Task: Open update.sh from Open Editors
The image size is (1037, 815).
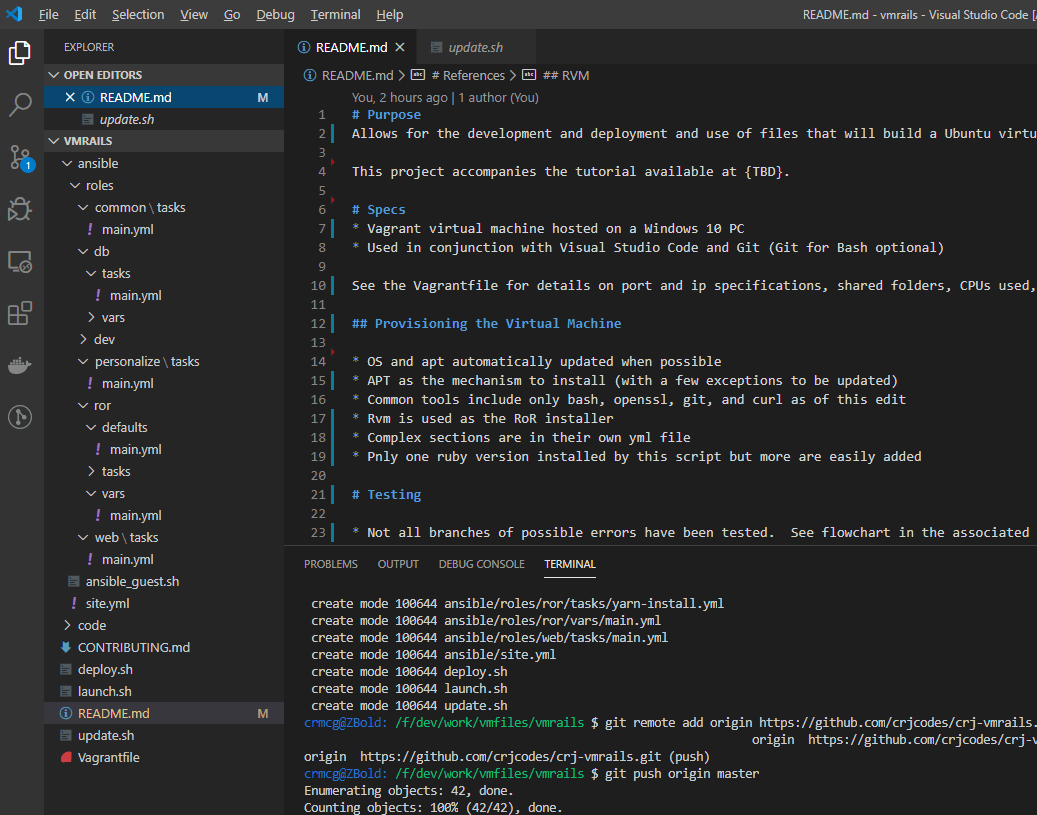Action: tap(164, 119)
